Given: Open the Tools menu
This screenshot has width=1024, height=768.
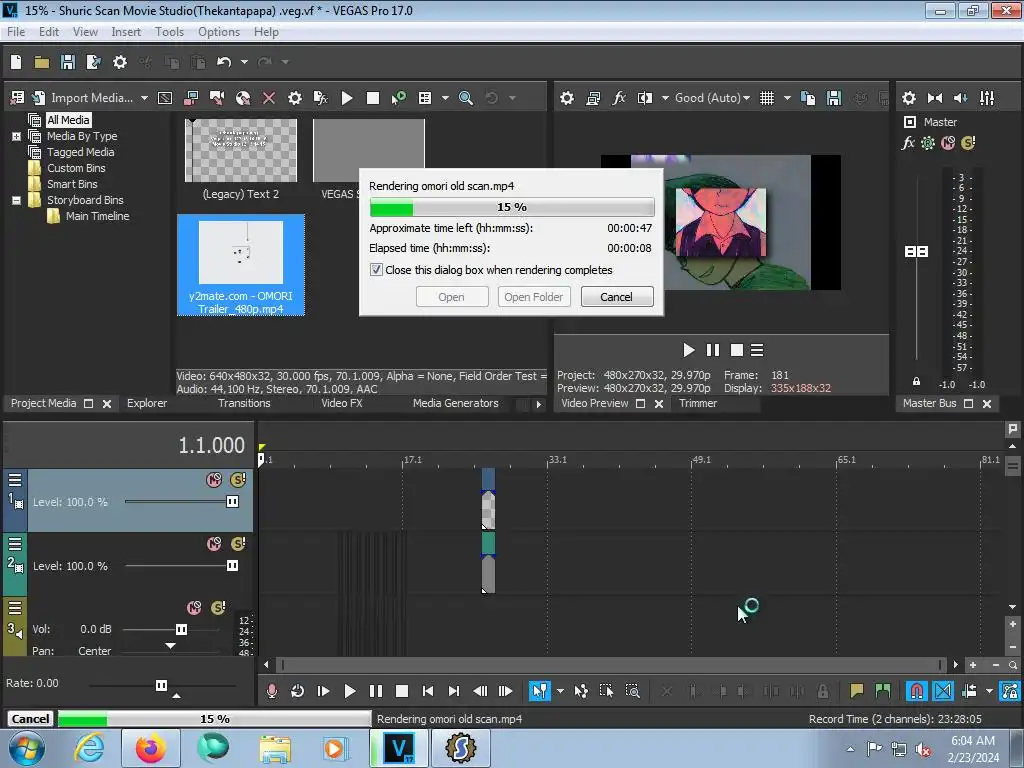Looking at the screenshot, I should (x=169, y=31).
